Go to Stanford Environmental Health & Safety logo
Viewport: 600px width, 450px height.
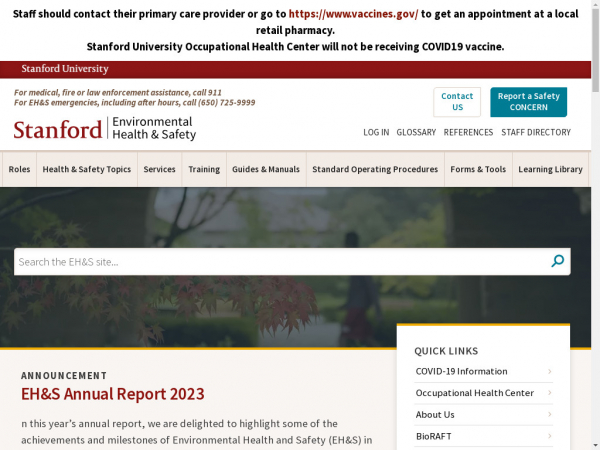pyautogui.click(x=104, y=129)
